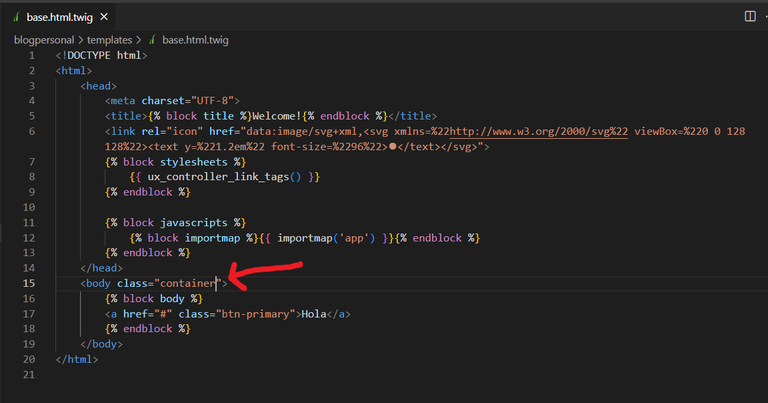Click the block stylesheets tag
This screenshot has height=403, width=768.
175,162
